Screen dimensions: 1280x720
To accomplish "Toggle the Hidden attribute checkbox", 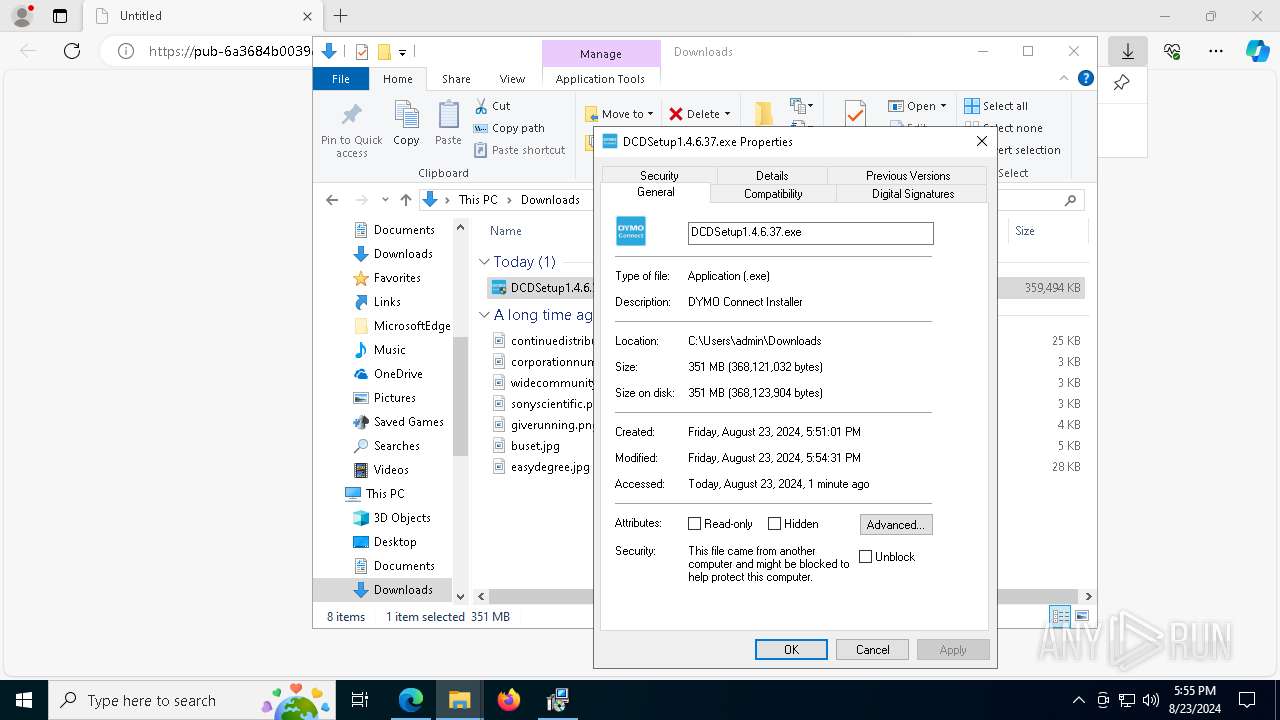I will 774,524.
